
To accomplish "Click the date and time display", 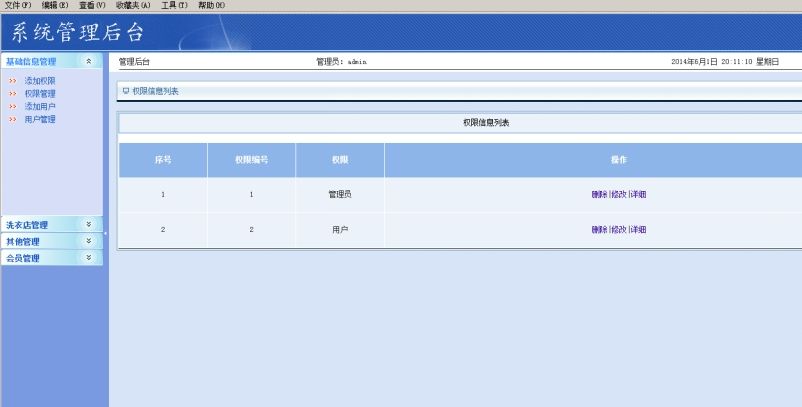I will coord(725,62).
